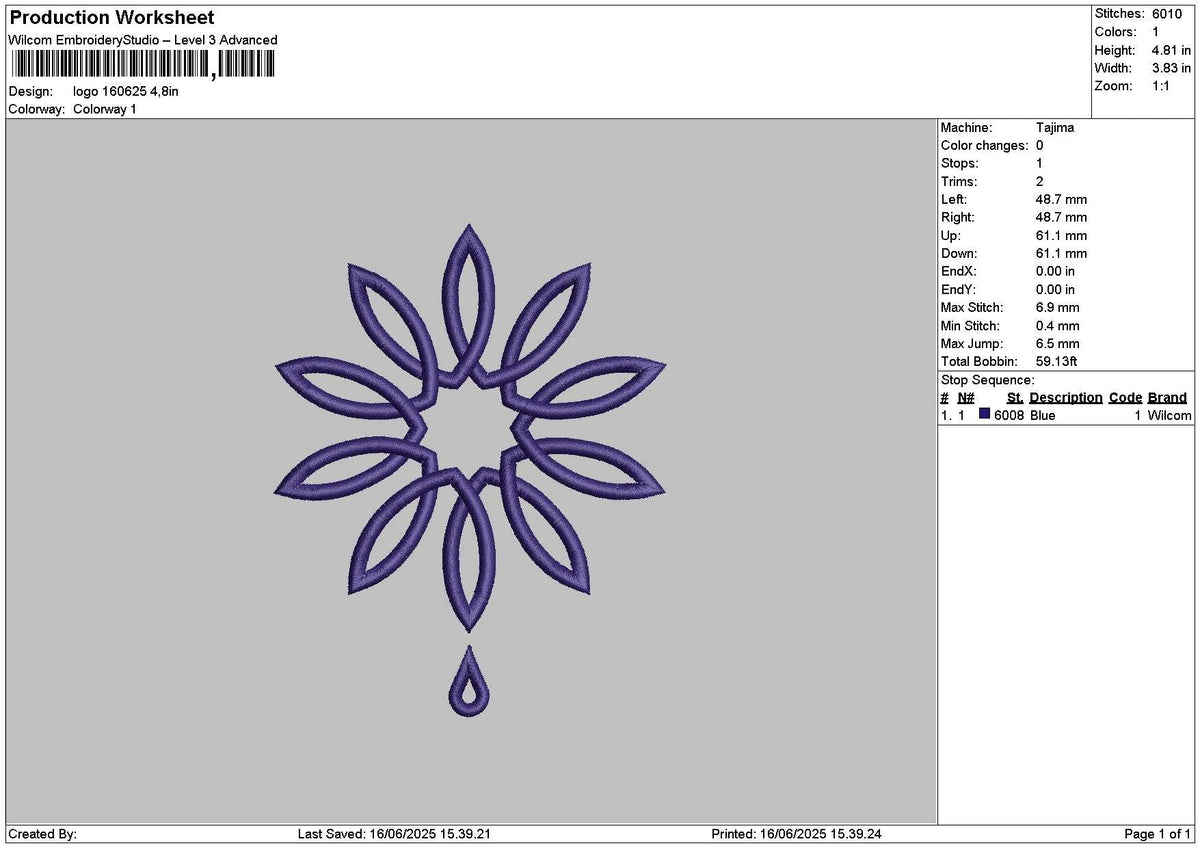Image resolution: width=1200 pixels, height=848 pixels.
Task: Click the 'Trims:' label
Action: (959, 182)
